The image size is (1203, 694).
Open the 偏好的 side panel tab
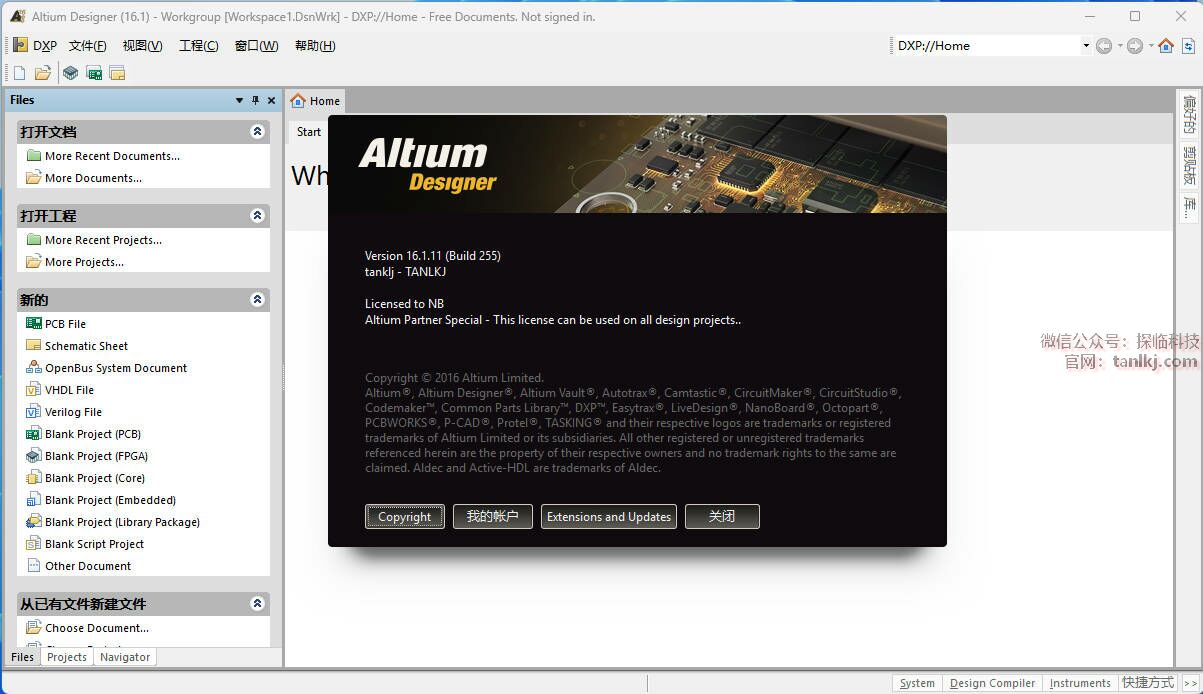(x=1189, y=115)
